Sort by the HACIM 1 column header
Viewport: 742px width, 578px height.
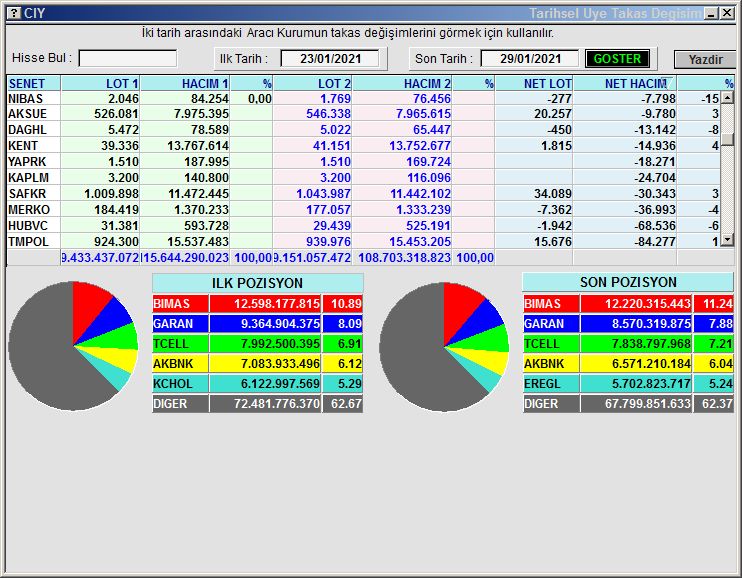(185, 84)
